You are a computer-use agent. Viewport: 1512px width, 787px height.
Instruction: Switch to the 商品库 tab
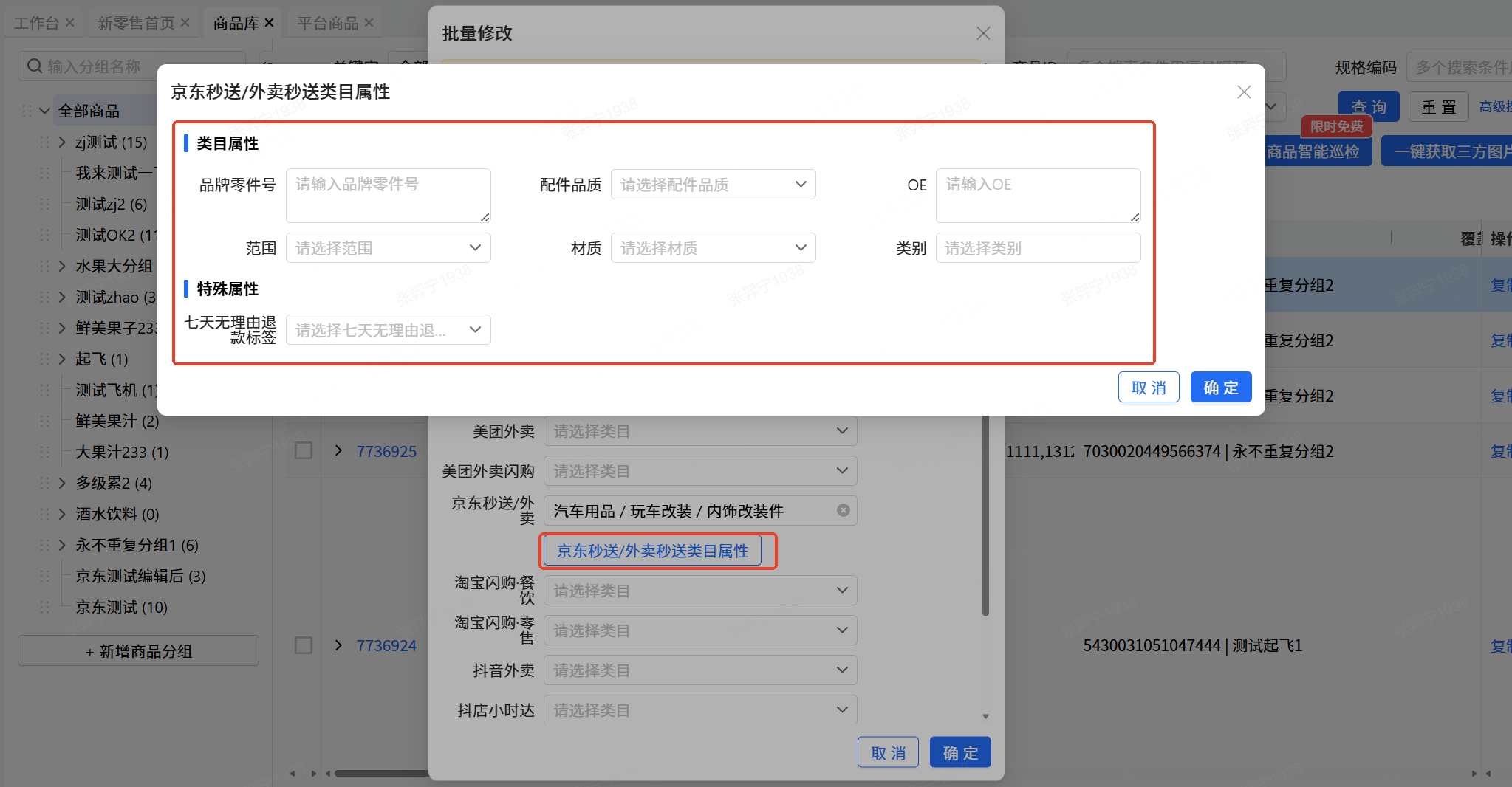point(236,23)
